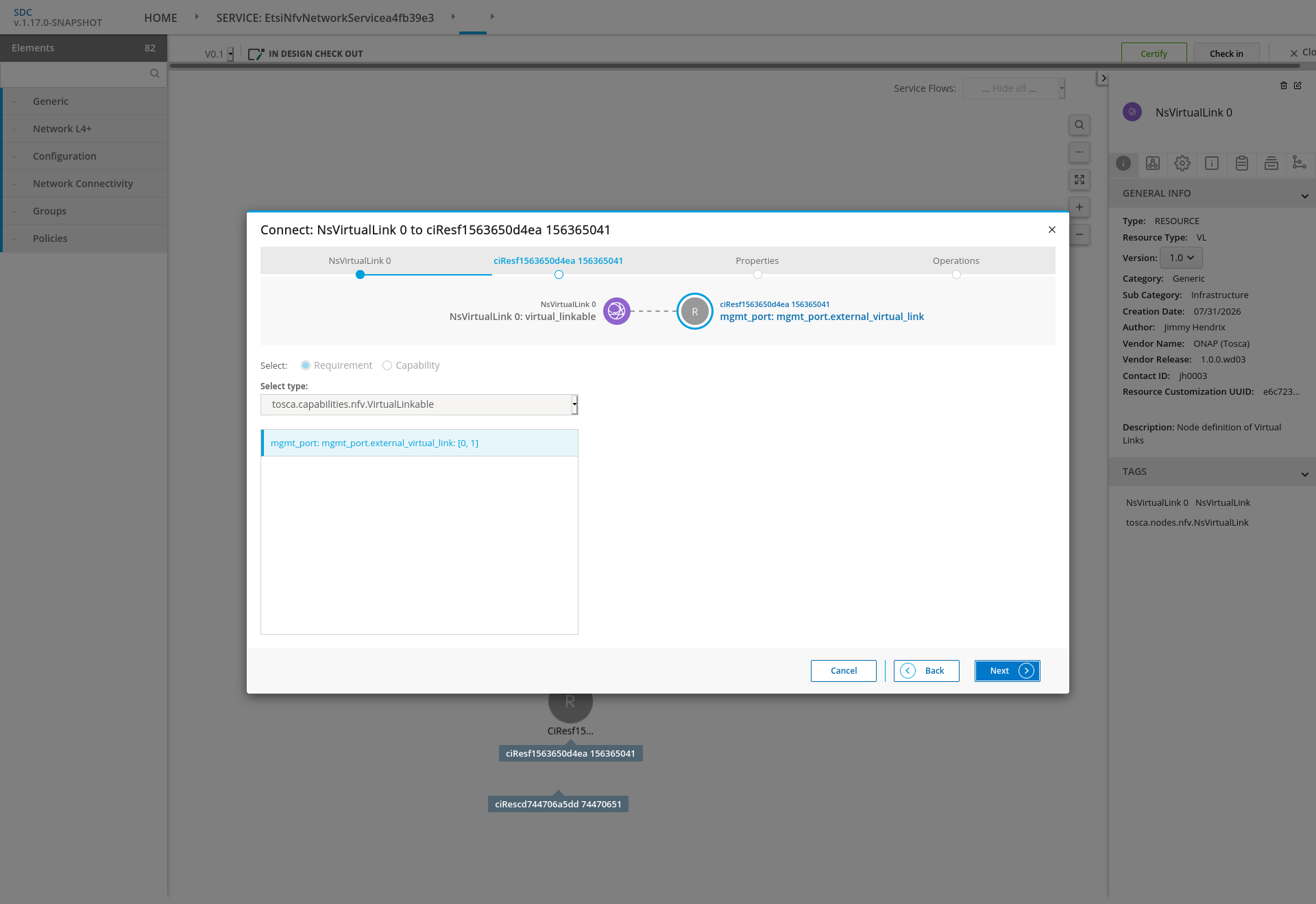Open the clipboard requirements tab icon
The height and width of the screenshot is (904, 1316).
click(x=1241, y=163)
